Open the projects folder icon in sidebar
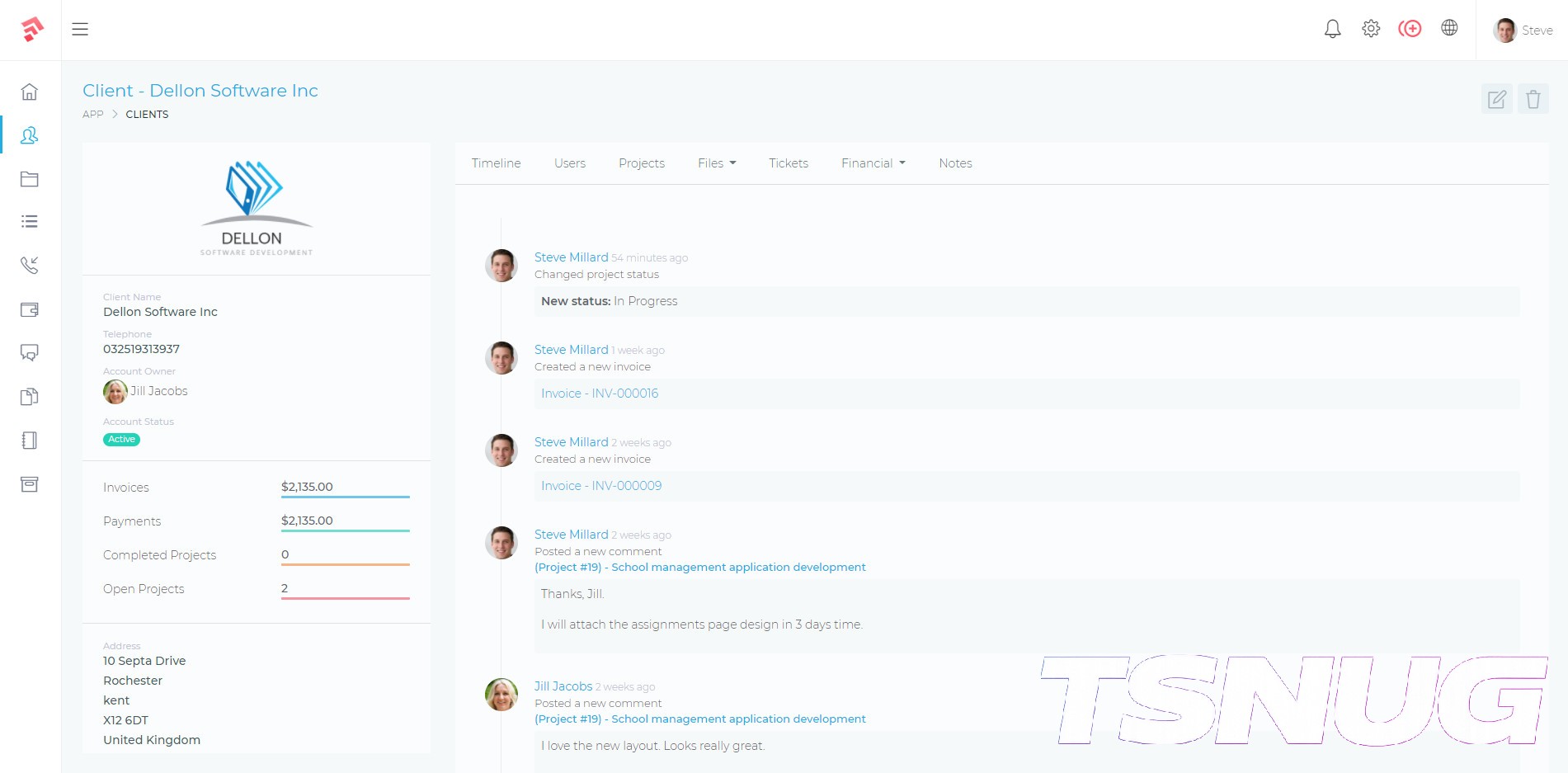Screen dimensions: 1568x773 point(30,179)
